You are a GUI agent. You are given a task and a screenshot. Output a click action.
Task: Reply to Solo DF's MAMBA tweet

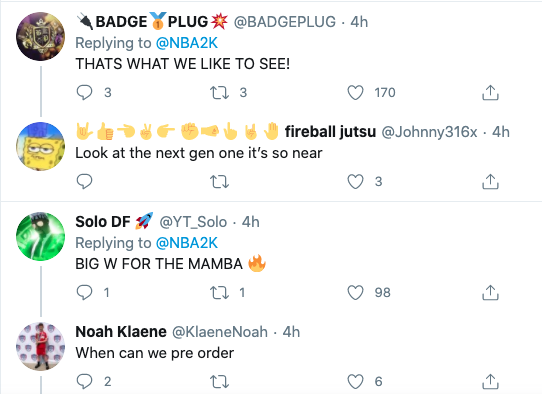click(84, 292)
